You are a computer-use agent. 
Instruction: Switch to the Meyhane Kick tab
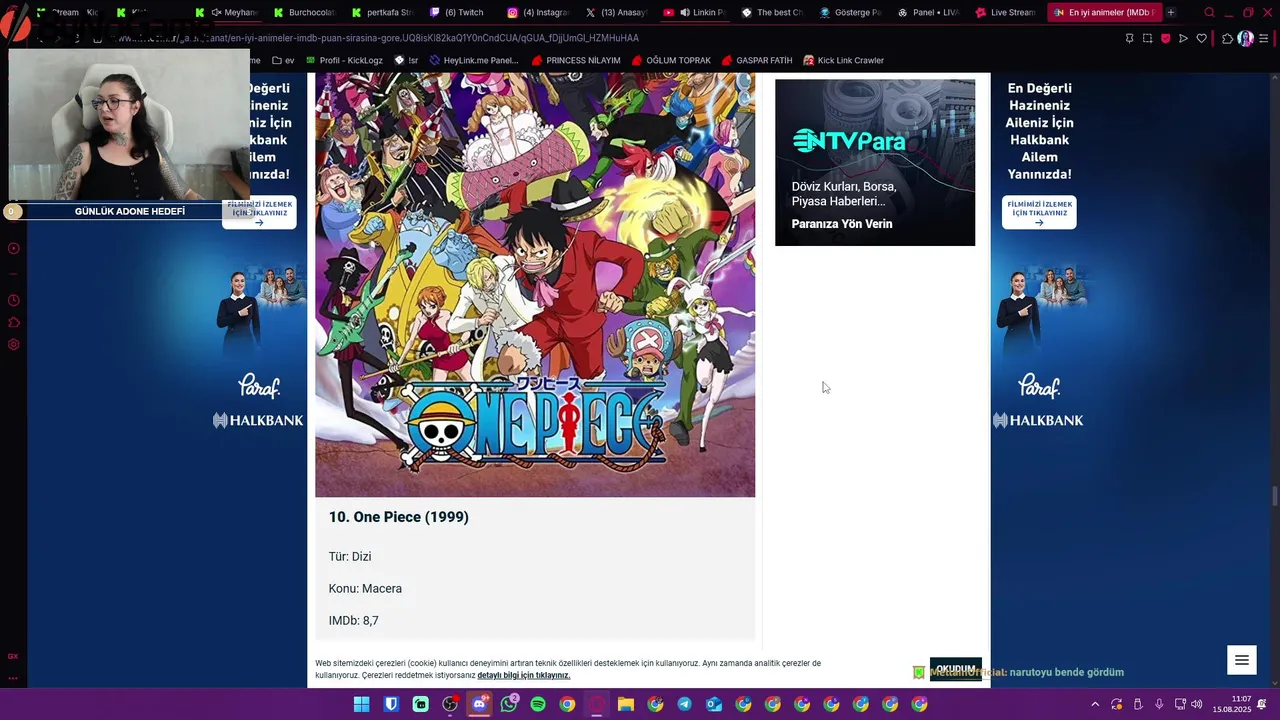pos(227,12)
